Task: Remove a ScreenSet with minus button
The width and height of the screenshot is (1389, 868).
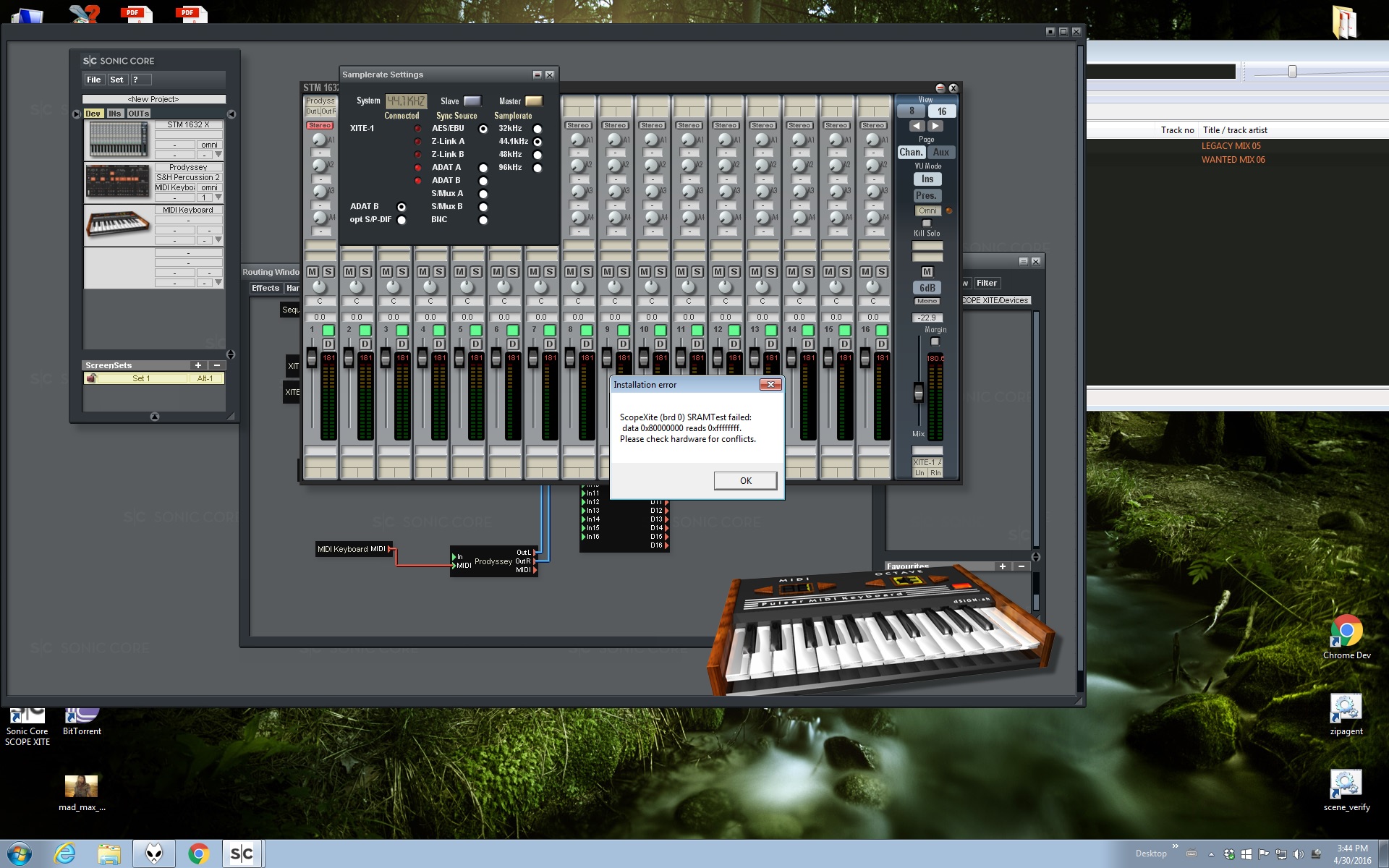Action: click(216, 365)
